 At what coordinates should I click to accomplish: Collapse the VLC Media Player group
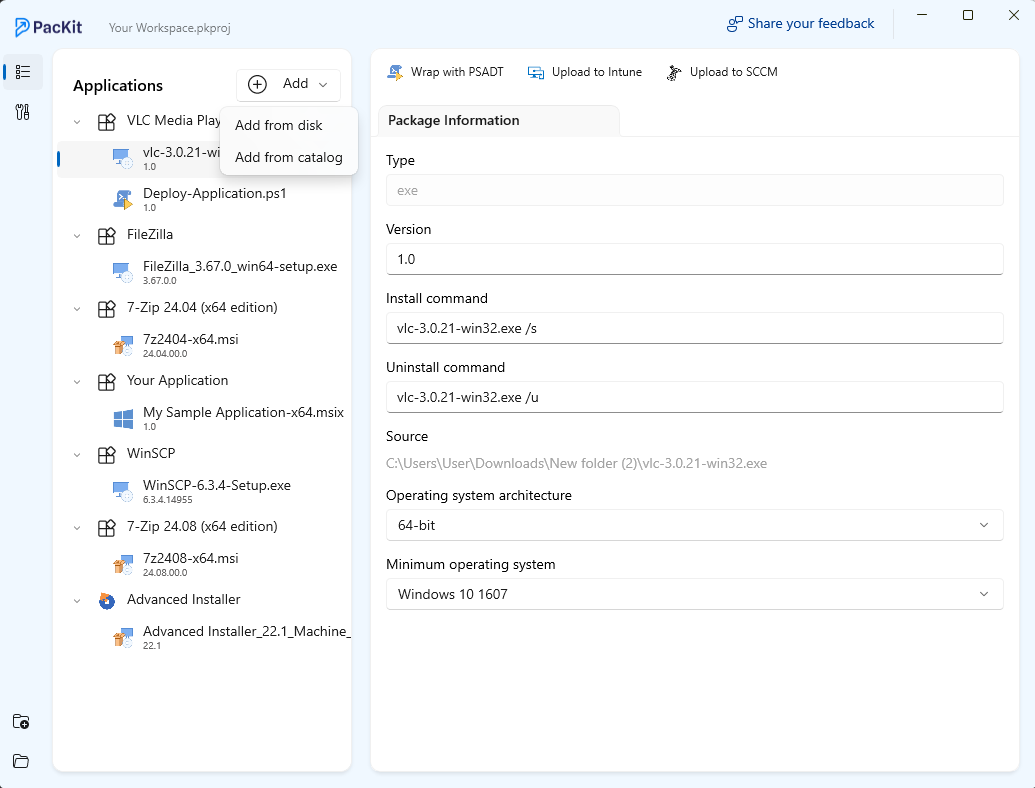tap(77, 122)
